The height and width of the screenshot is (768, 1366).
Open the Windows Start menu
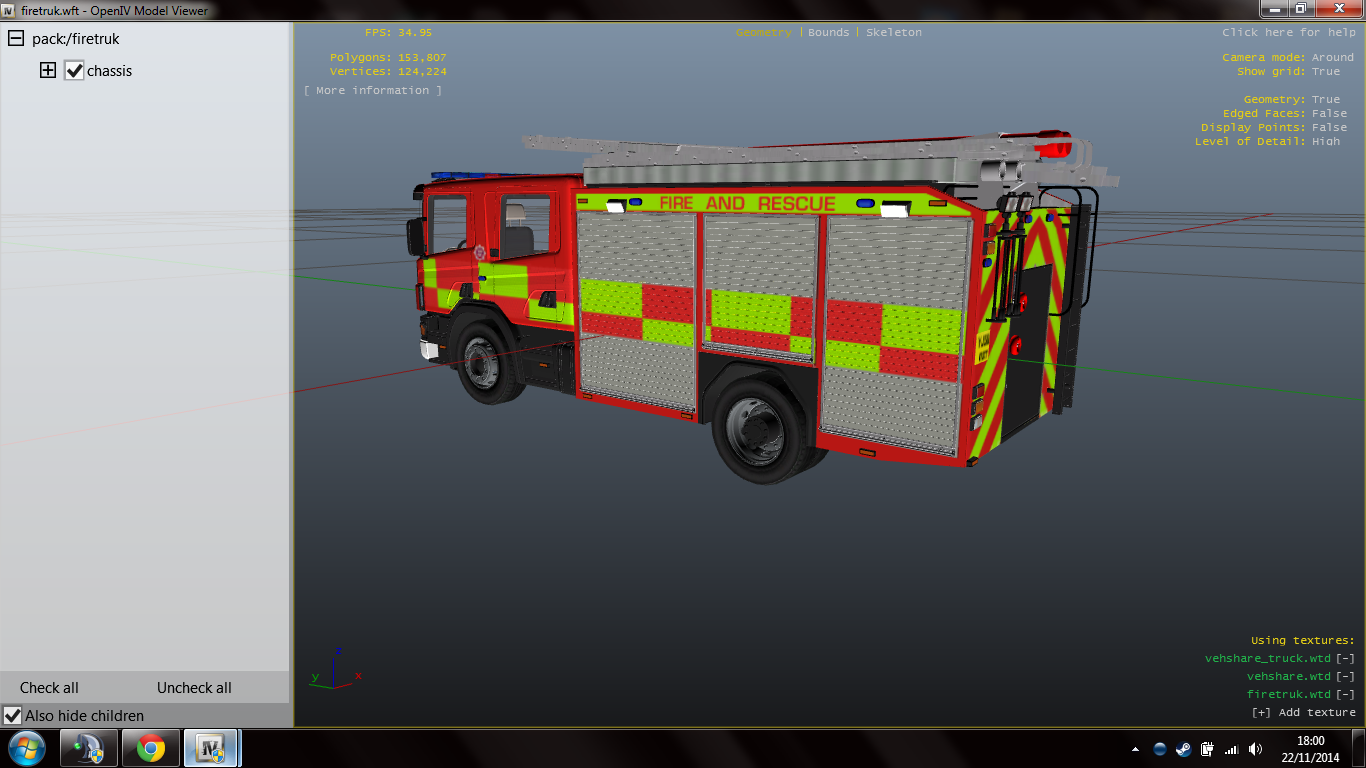26,748
